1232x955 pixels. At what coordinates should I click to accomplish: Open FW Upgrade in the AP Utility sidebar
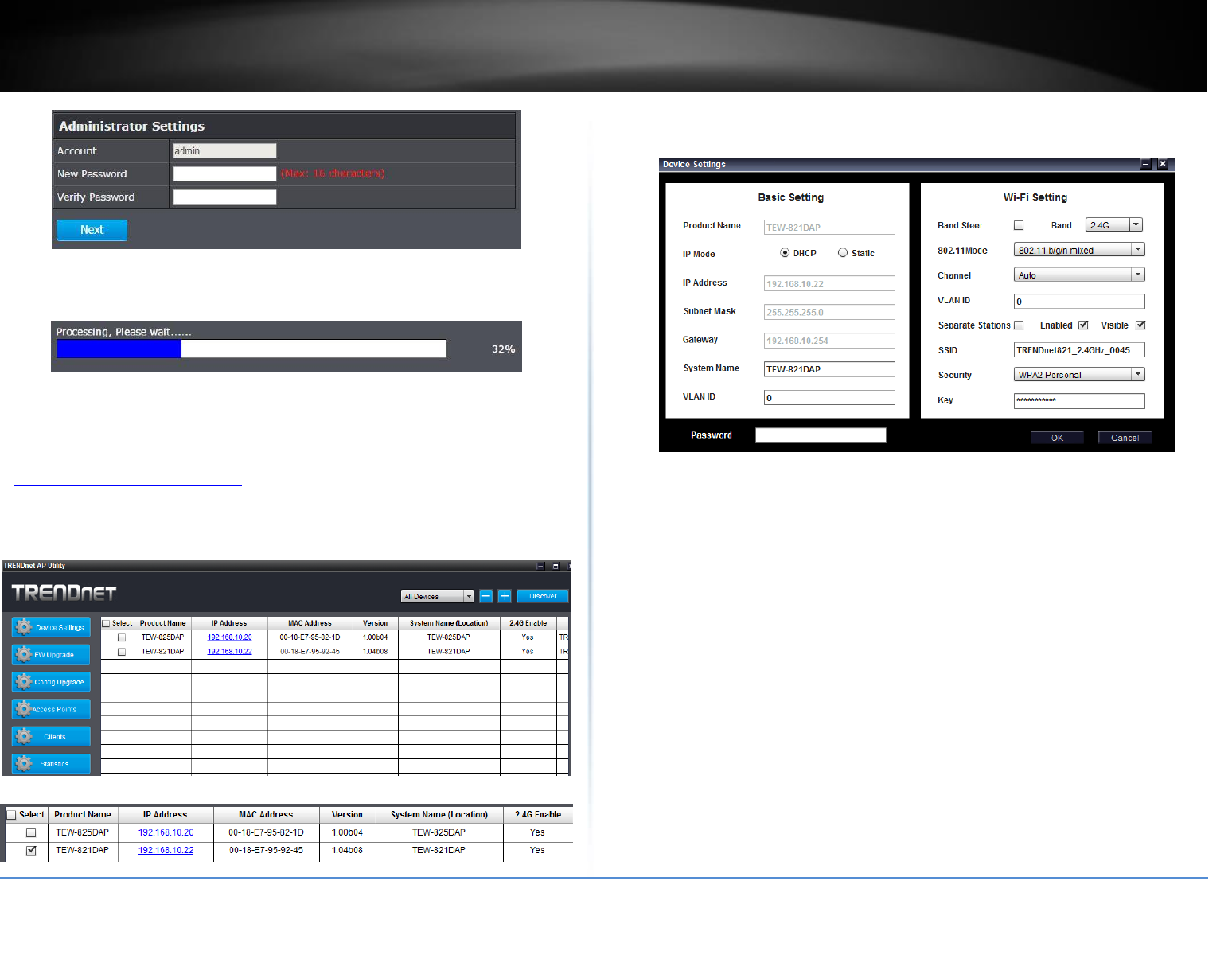coord(51,654)
